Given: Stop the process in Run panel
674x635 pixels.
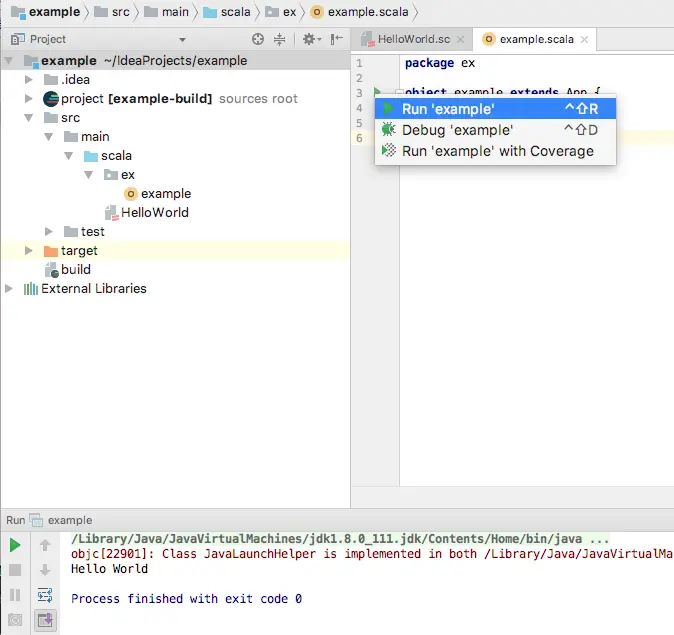Looking at the screenshot, I should (x=15, y=570).
